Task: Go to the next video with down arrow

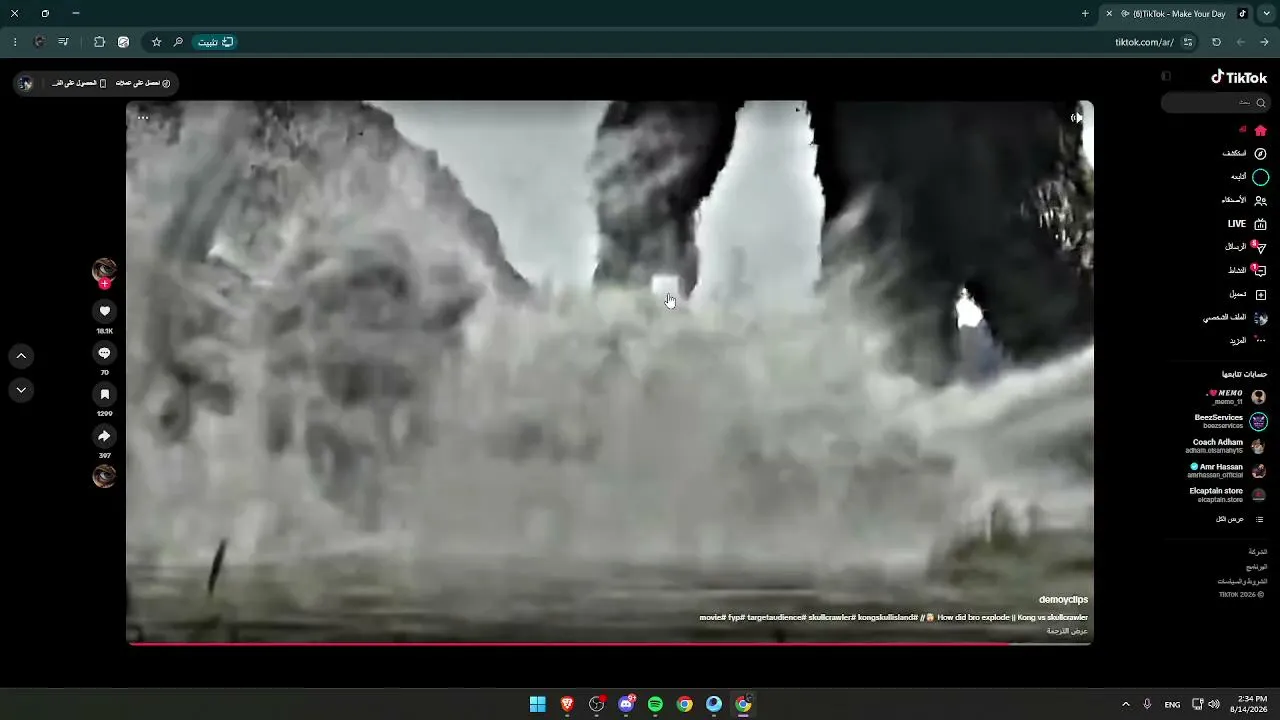Action: [21, 390]
